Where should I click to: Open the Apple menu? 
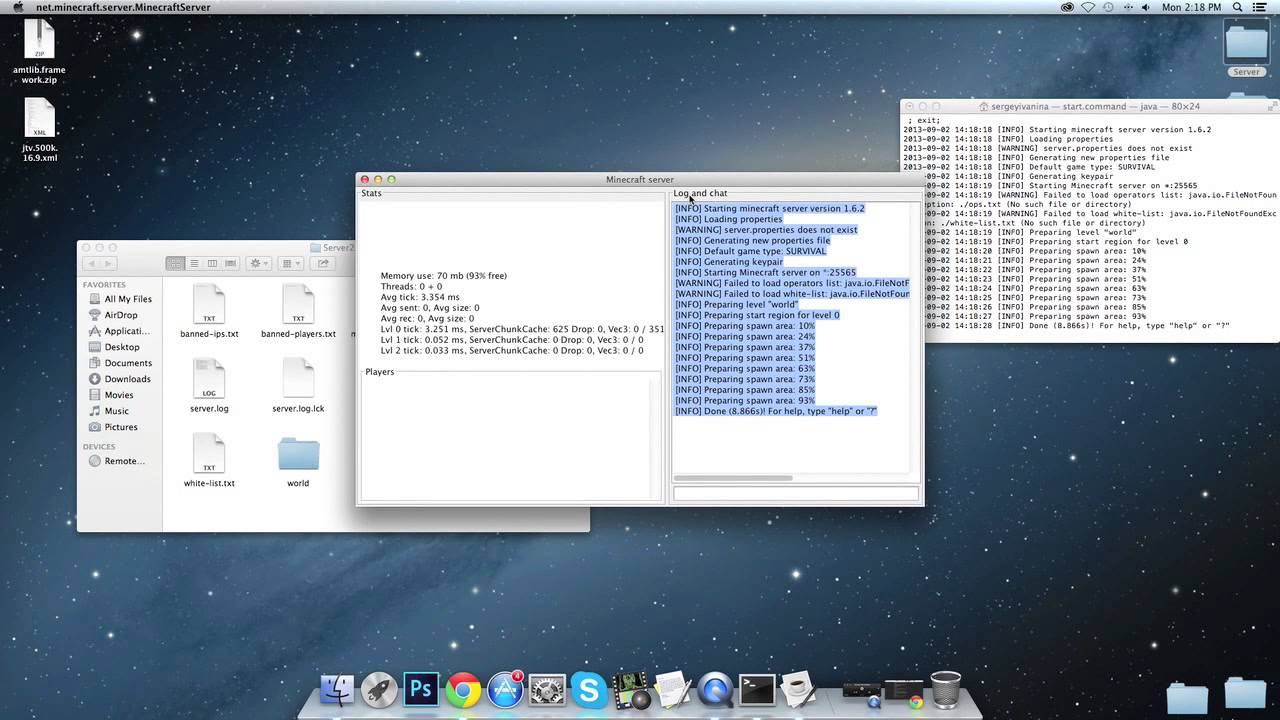coord(18,8)
